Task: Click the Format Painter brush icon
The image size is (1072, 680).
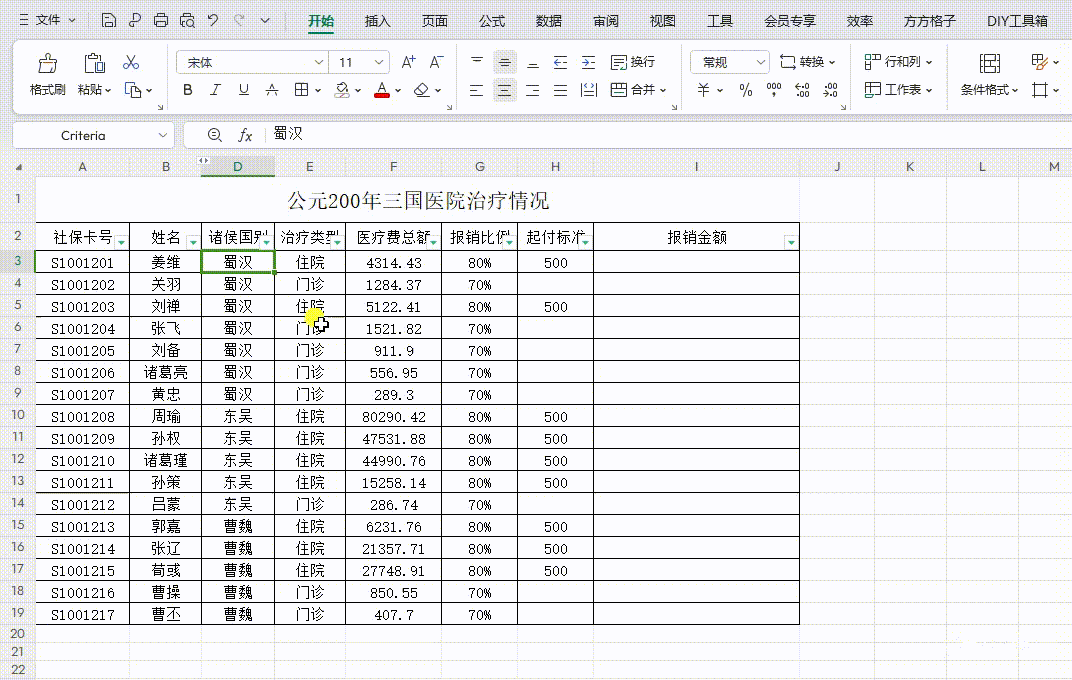Action: pos(47,64)
